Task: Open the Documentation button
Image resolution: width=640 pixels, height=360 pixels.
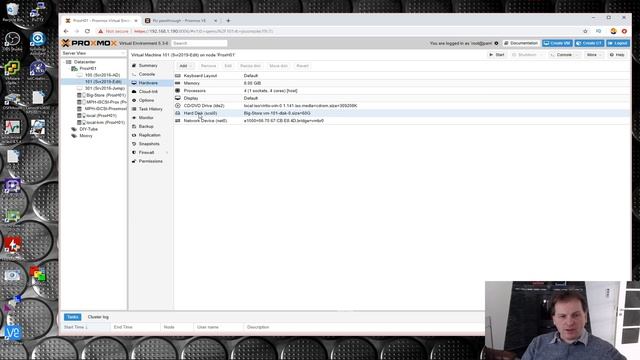Action: (x=521, y=43)
